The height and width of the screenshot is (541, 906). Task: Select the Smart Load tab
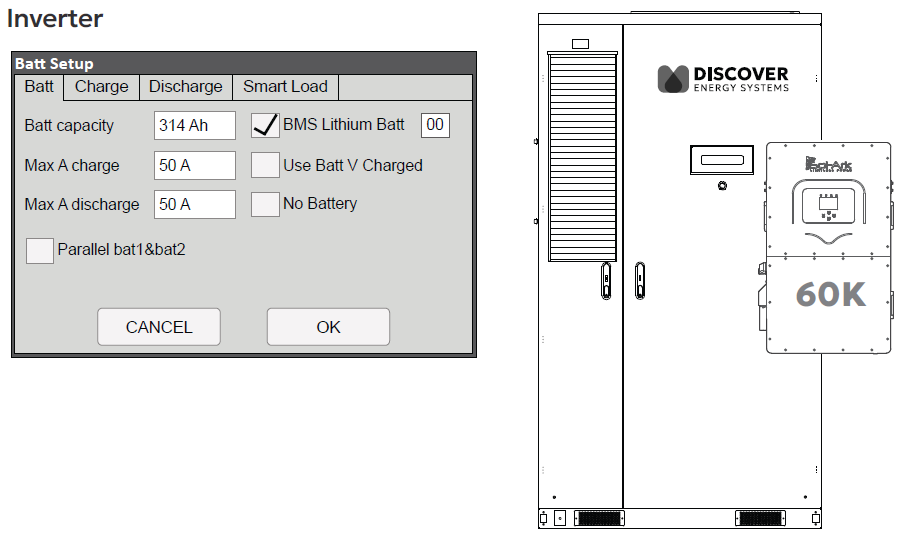coord(285,87)
